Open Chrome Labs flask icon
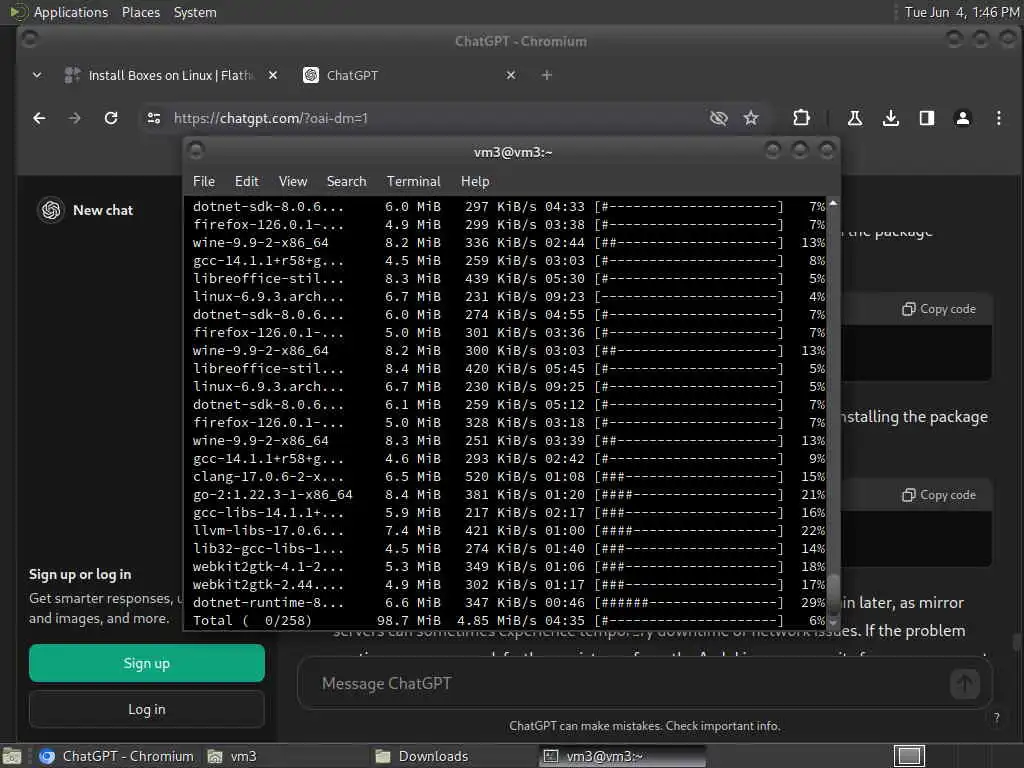The width and height of the screenshot is (1024, 768). [x=854, y=118]
